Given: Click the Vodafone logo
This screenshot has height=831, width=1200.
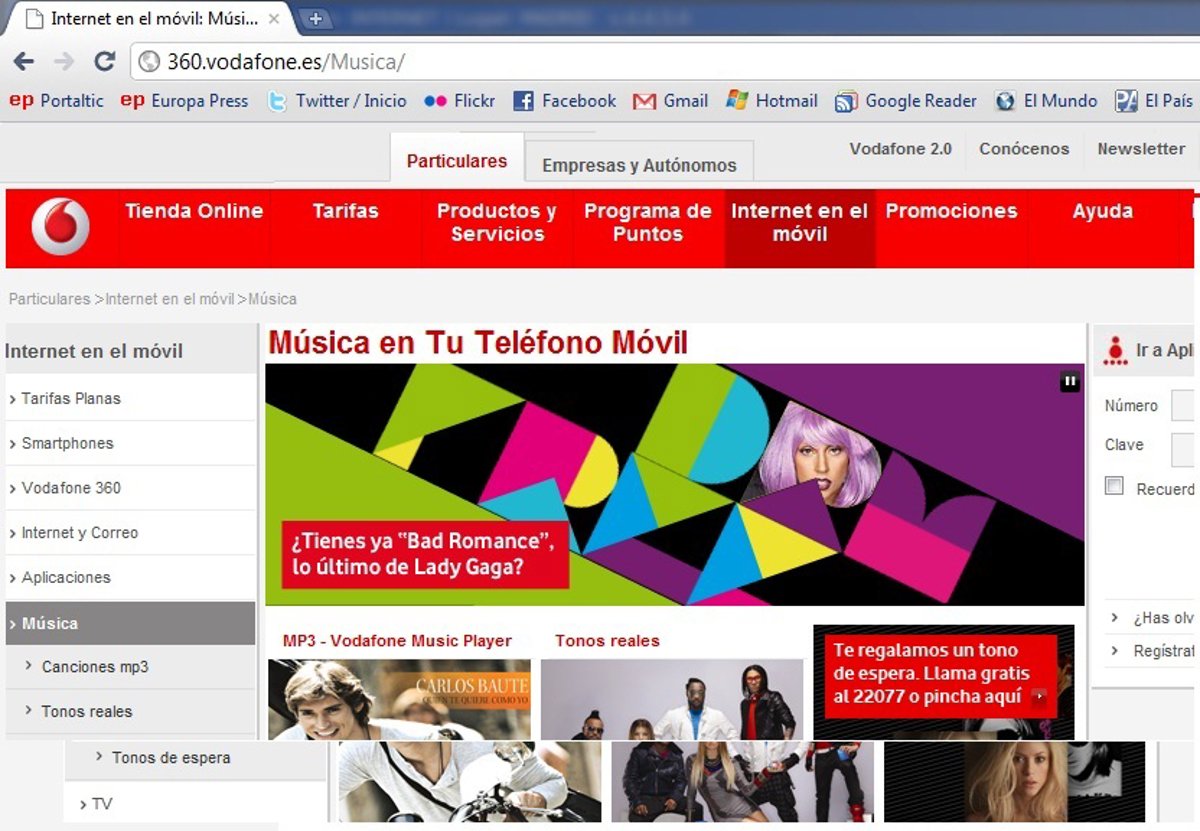Looking at the screenshot, I should coord(60,227).
